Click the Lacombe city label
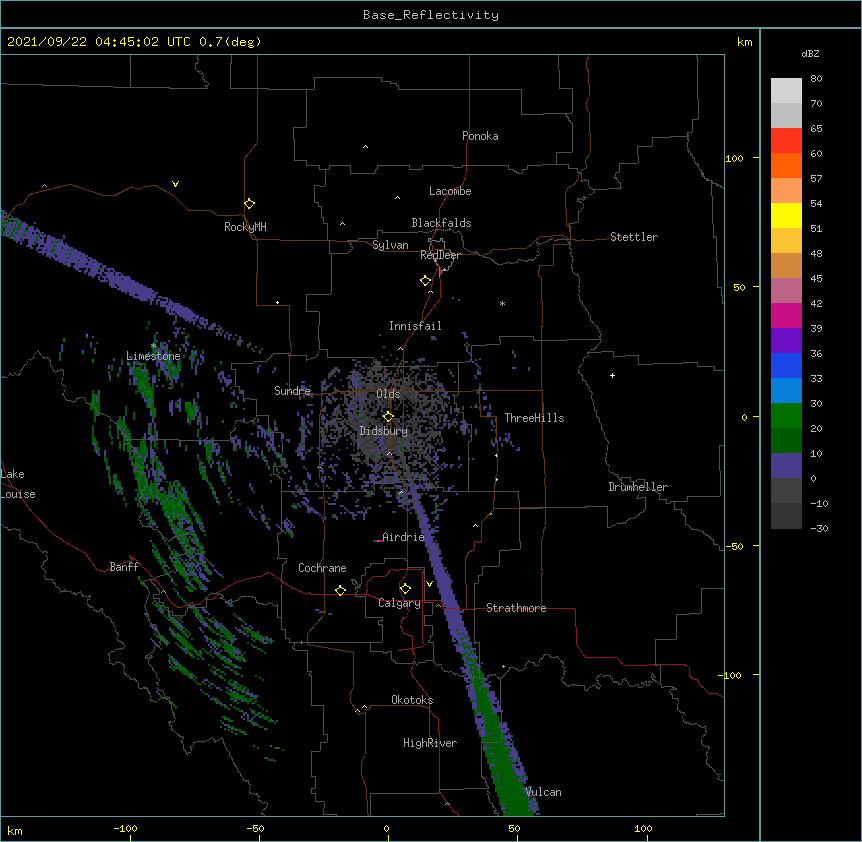 [x=450, y=191]
